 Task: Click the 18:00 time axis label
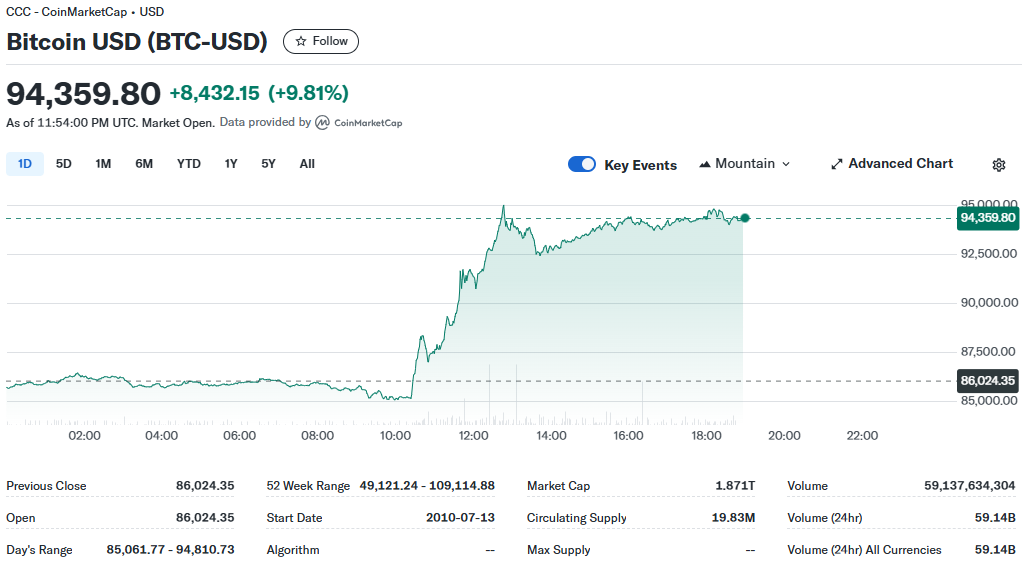click(706, 436)
